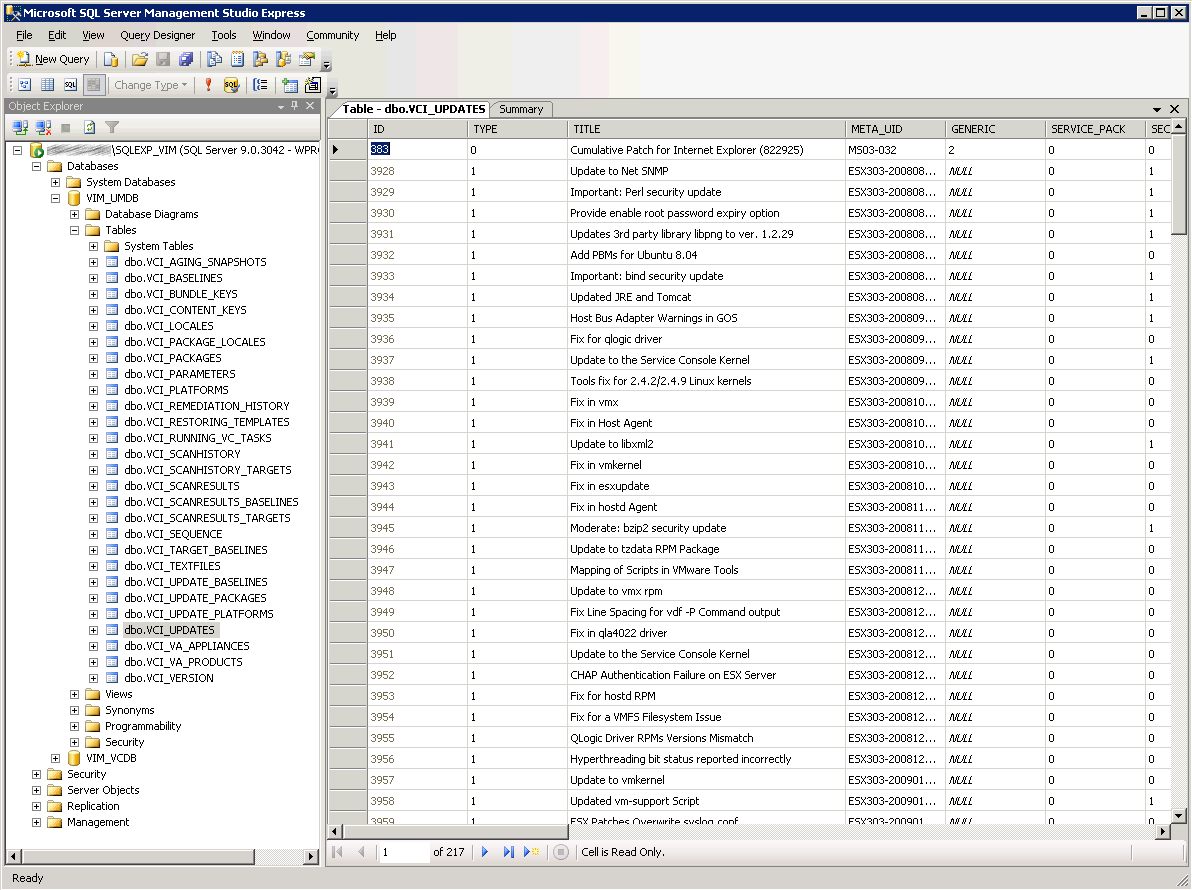Click the Object Explorer Connect icon
Viewport: 1192px width, 890px height.
[x=21, y=127]
